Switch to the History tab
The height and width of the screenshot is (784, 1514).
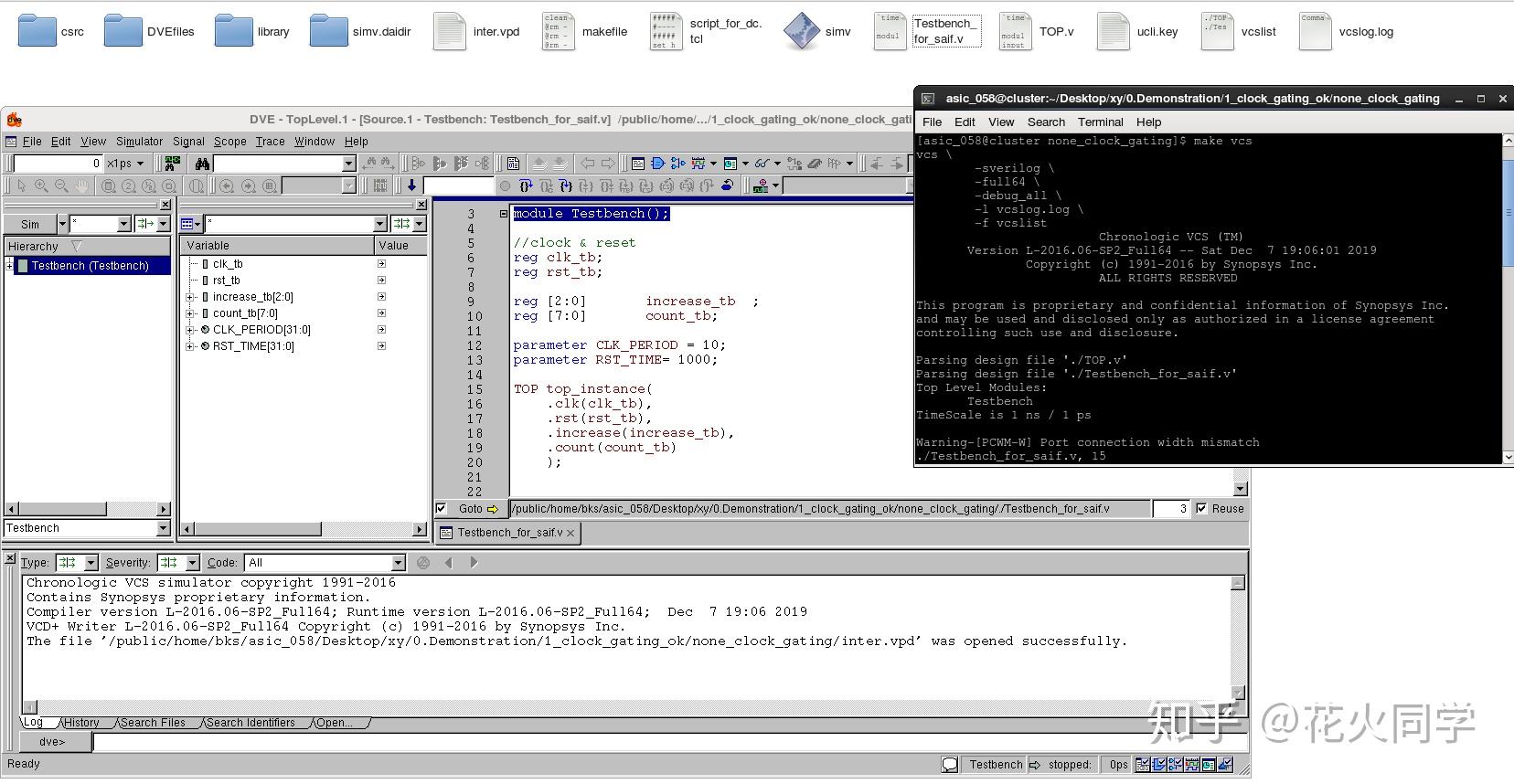(81, 723)
